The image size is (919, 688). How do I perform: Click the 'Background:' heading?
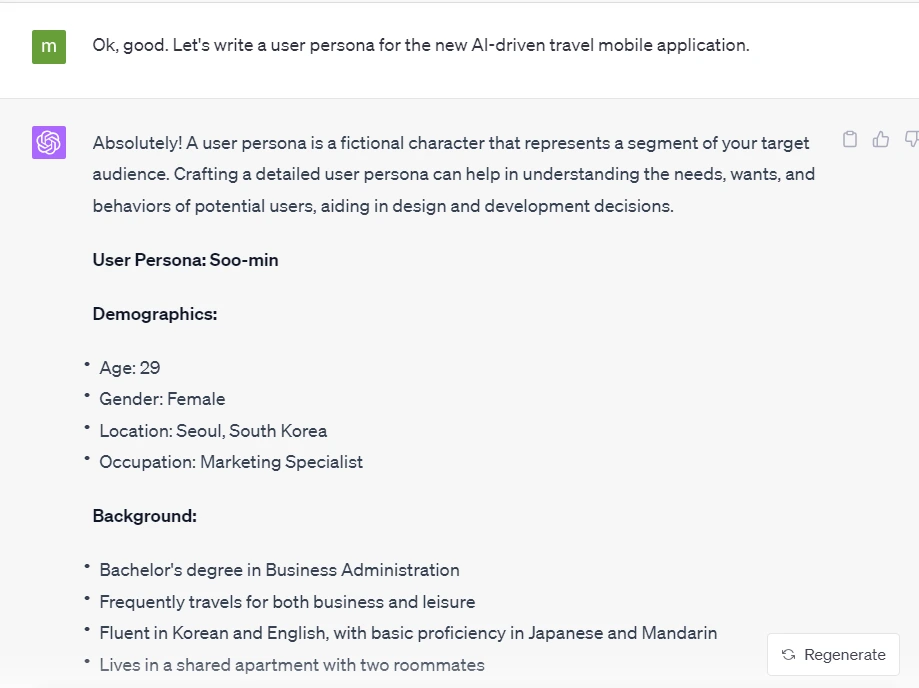click(x=145, y=516)
